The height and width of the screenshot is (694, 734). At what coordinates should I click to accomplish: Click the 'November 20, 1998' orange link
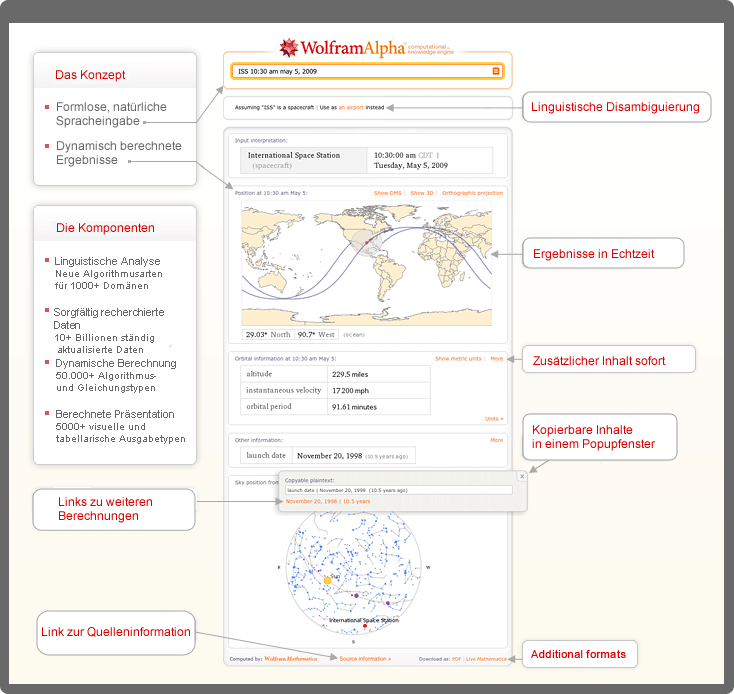click(x=311, y=501)
